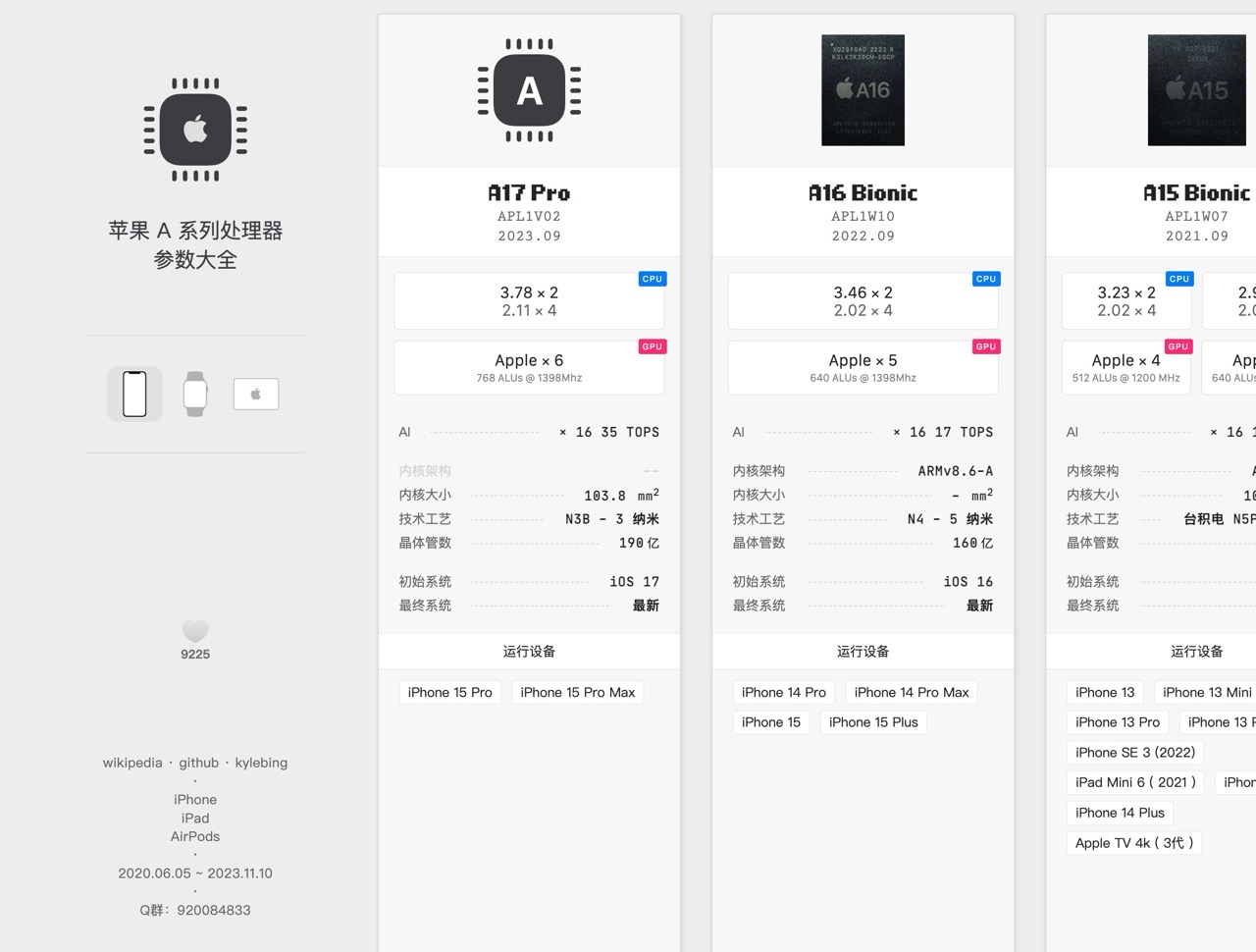
Task: Select the iPhone device category icon
Action: (x=134, y=394)
